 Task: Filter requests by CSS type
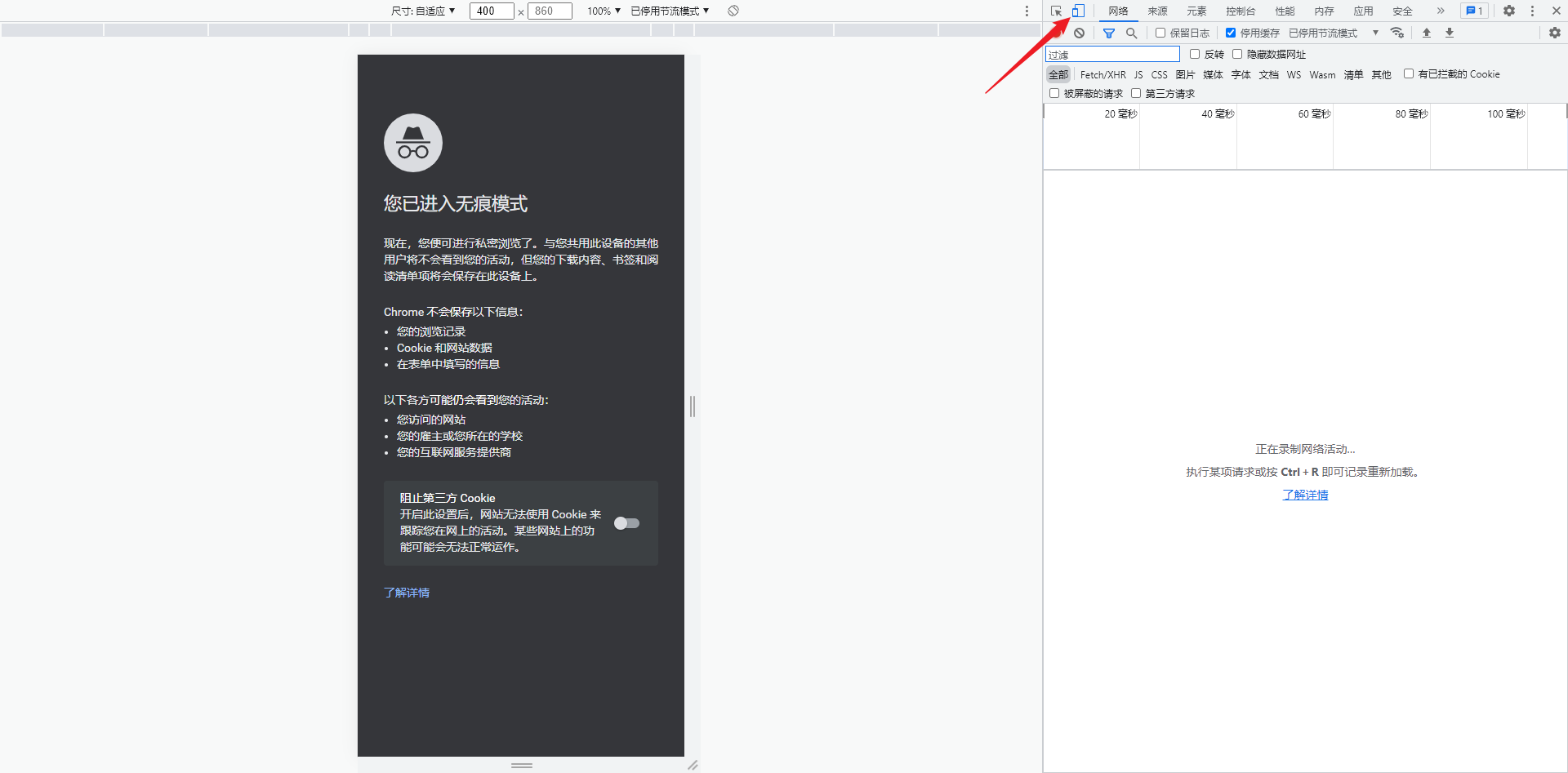pos(1159,74)
